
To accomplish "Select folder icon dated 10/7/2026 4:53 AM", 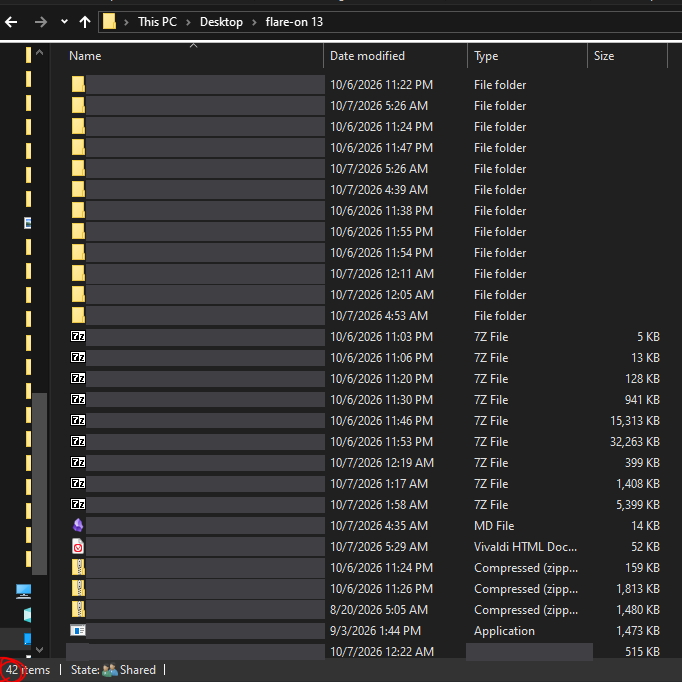I will [78, 315].
